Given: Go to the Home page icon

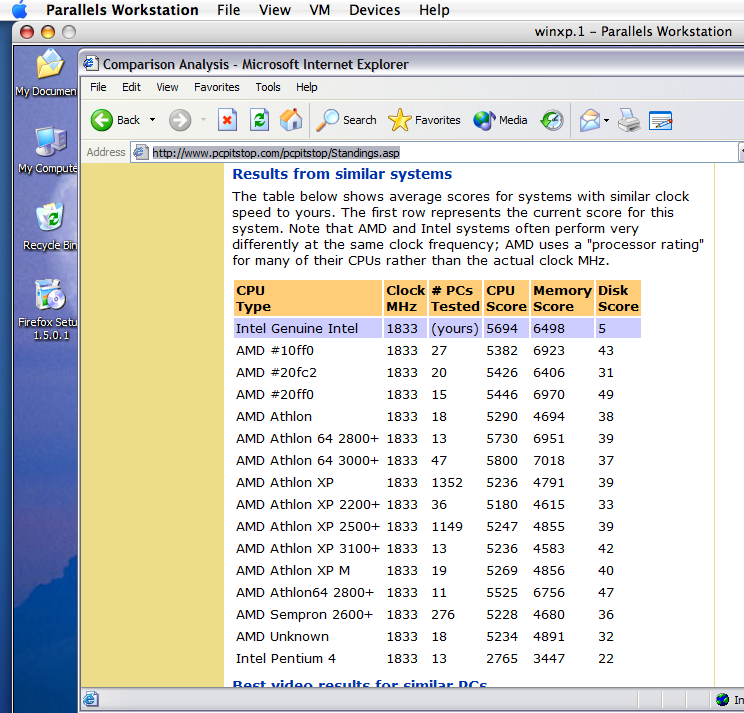Looking at the screenshot, I should coord(291,120).
